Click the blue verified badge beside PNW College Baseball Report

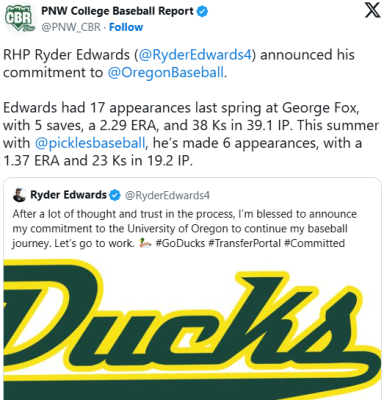[202, 11]
